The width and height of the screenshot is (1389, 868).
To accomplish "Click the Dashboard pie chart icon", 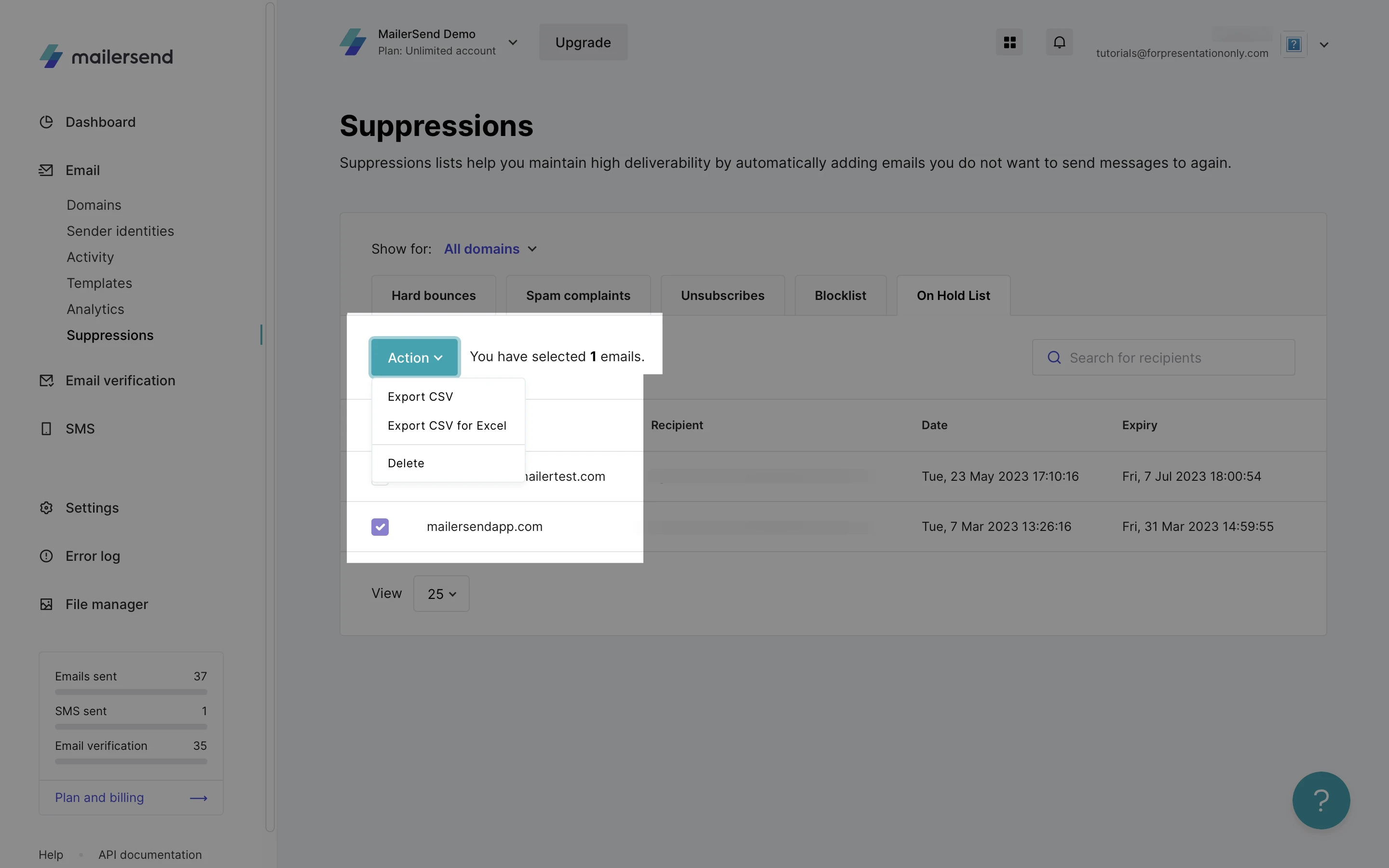I will click(x=46, y=122).
